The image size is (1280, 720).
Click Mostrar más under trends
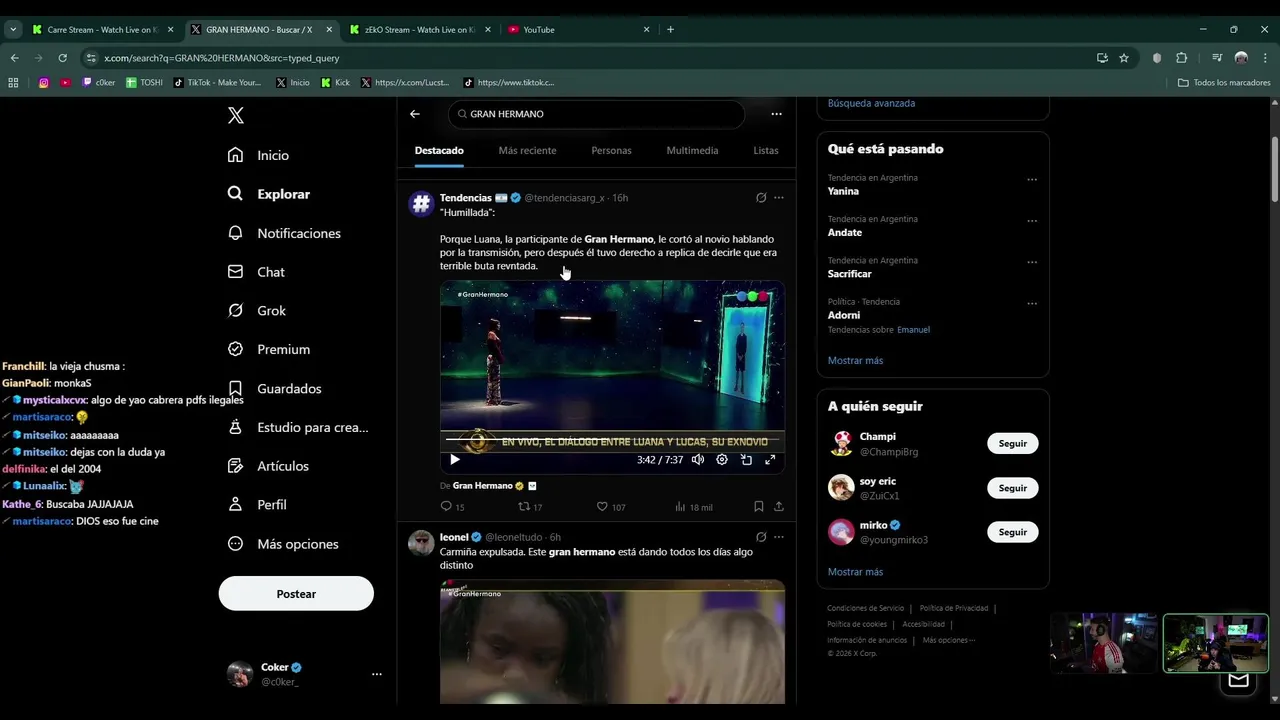855,360
